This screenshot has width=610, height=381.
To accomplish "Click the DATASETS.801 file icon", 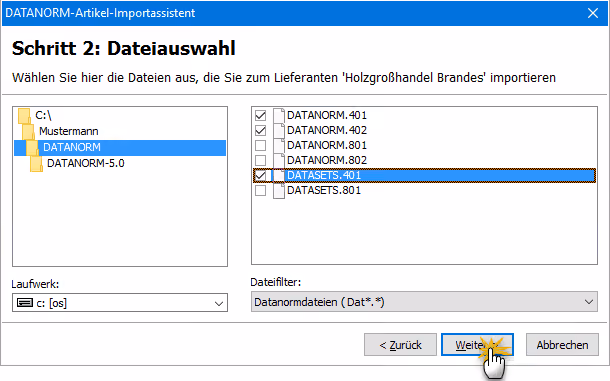I will pos(279,191).
